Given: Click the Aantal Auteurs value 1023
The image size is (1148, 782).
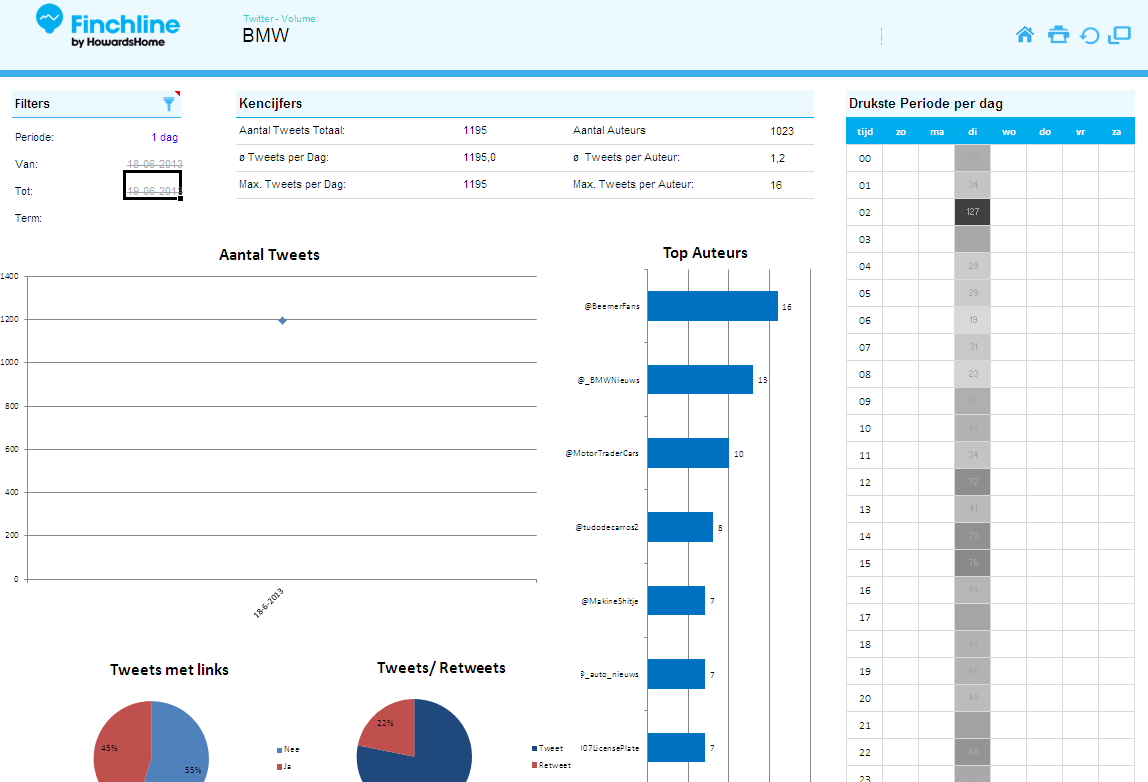Looking at the screenshot, I should point(782,131).
